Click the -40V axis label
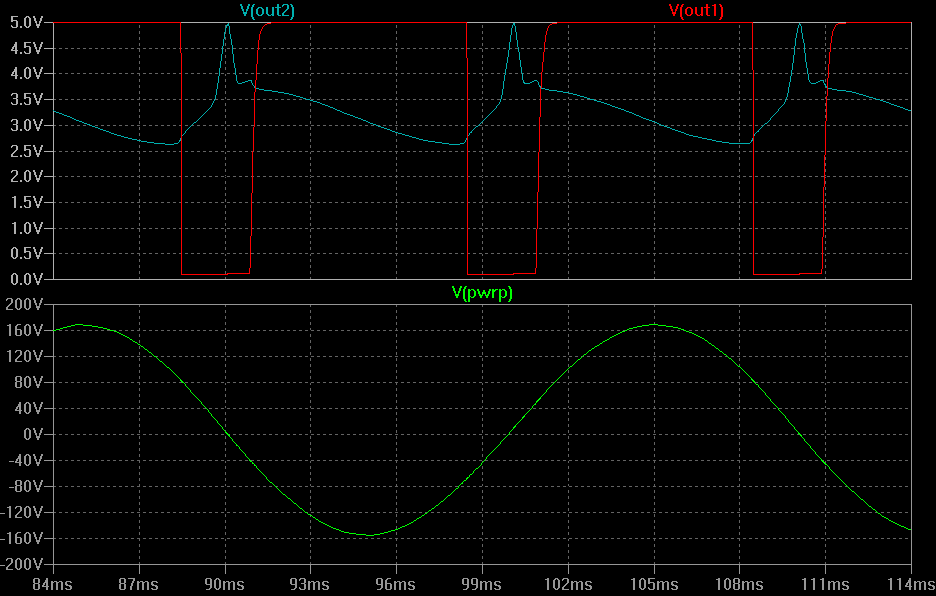This screenshot has width=936, height=596. pyautogui.click(x=25, y=460)
